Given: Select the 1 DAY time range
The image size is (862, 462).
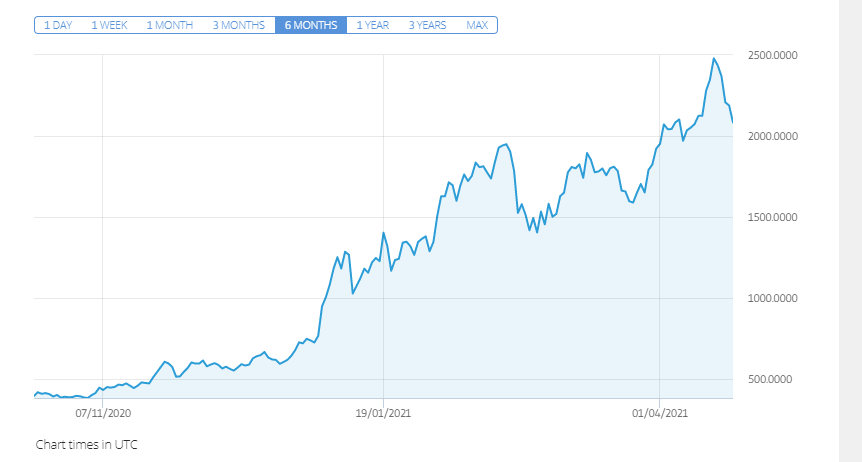Looking at the screenshot, I should (58, 25).
